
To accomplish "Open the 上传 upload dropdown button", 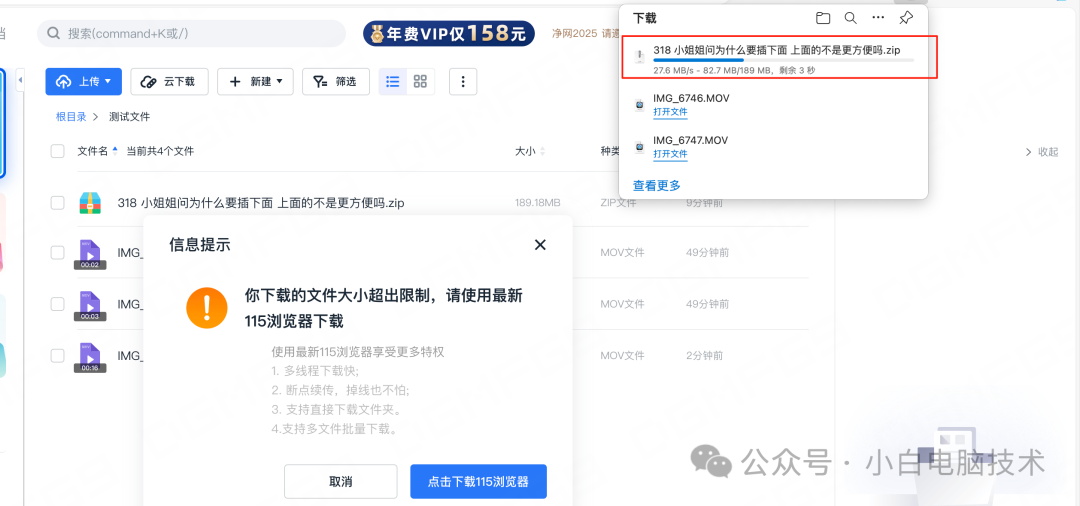I will point(83,81).
